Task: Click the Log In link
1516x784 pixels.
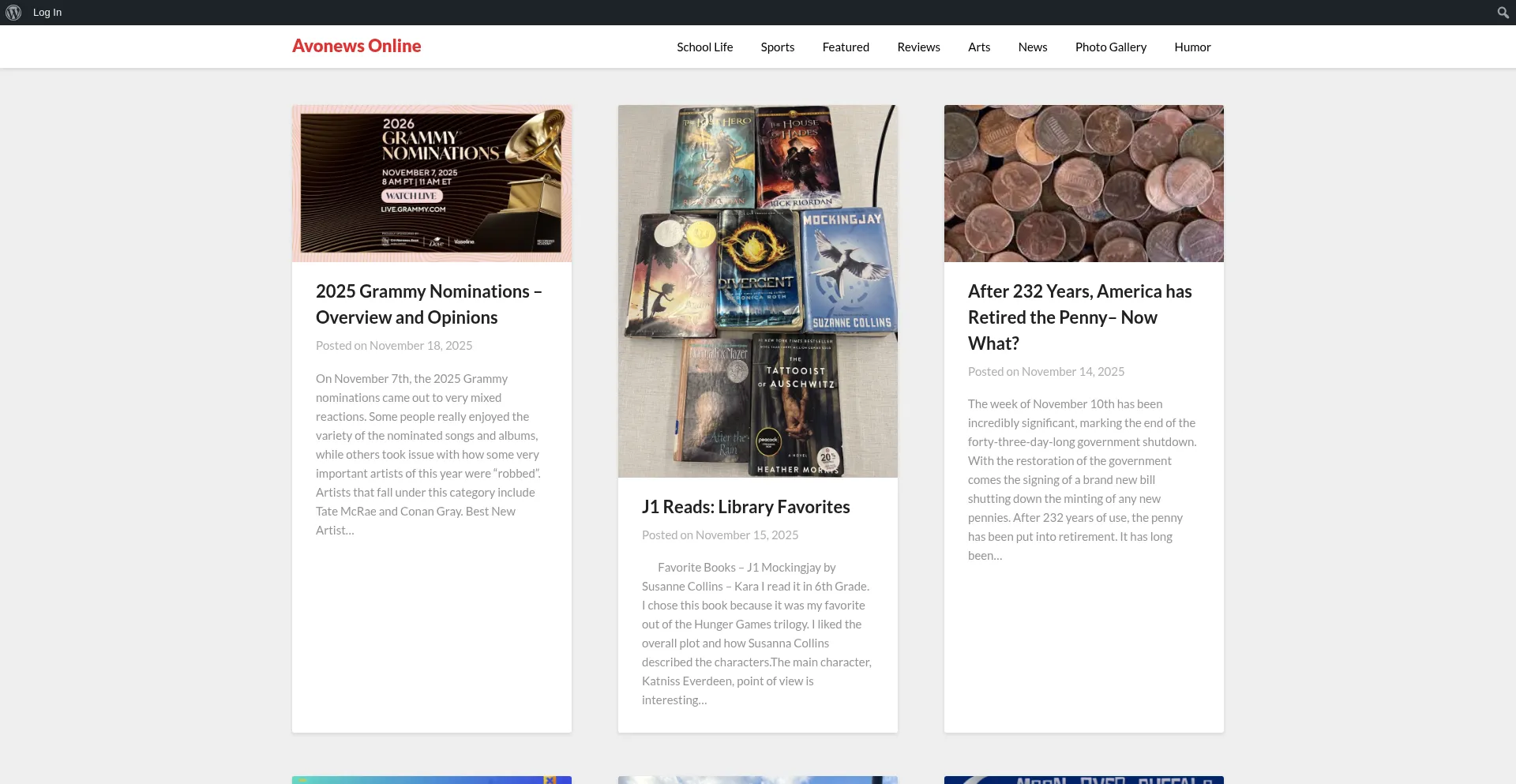Action: (x=47, y=13)
